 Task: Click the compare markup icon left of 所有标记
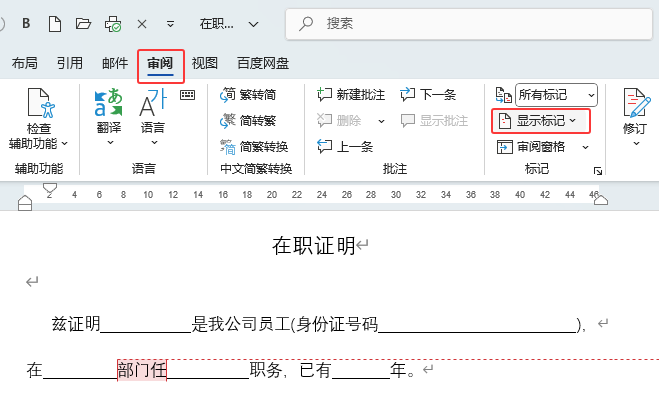[x=503, y=95]
